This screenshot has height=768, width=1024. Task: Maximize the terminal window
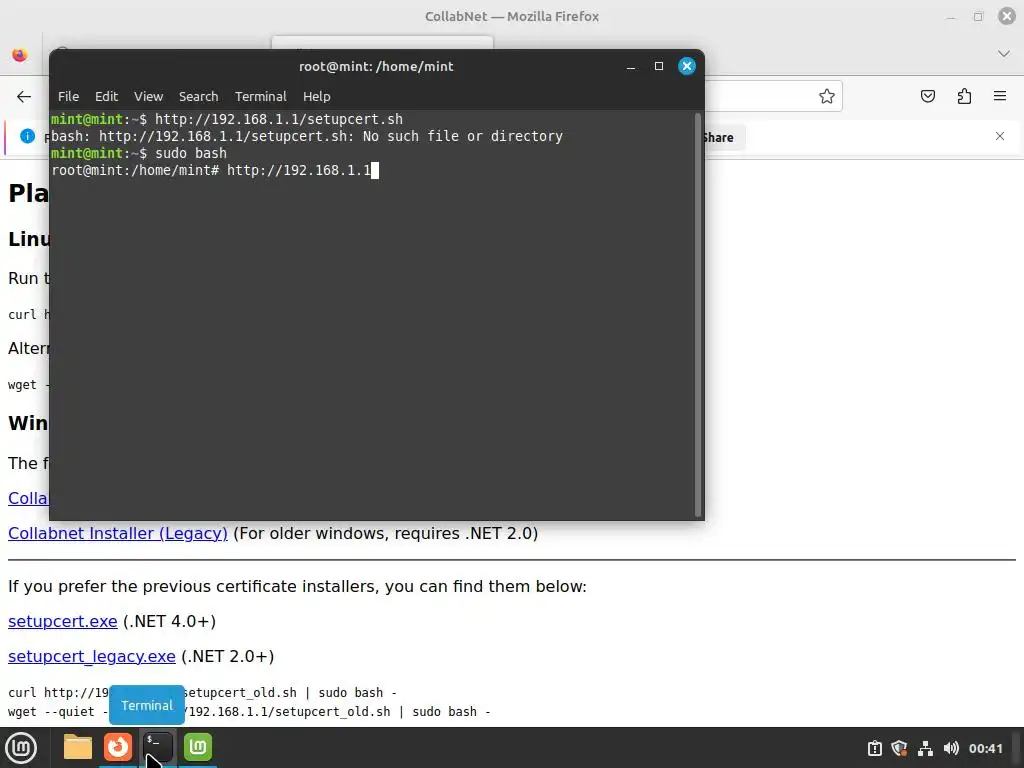(659, 66)
